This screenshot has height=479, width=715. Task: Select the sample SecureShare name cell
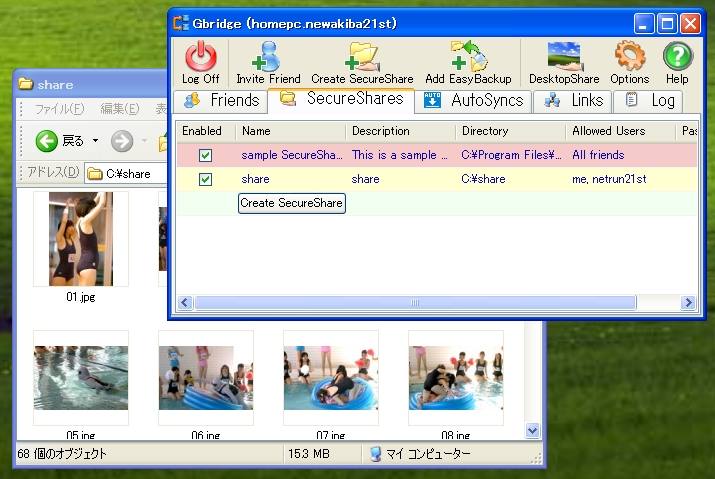292,155
